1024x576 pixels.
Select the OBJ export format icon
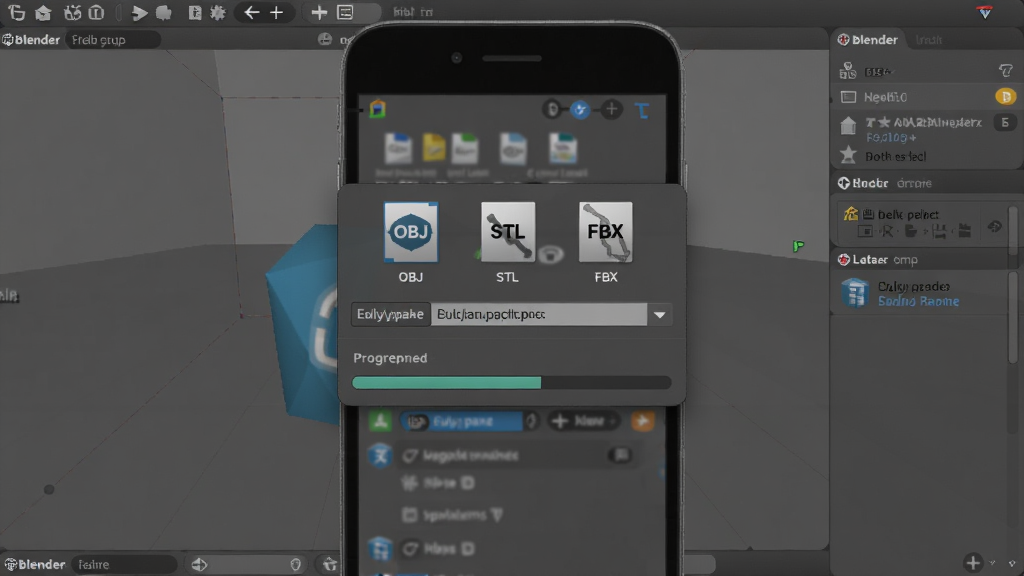[411, 232]
